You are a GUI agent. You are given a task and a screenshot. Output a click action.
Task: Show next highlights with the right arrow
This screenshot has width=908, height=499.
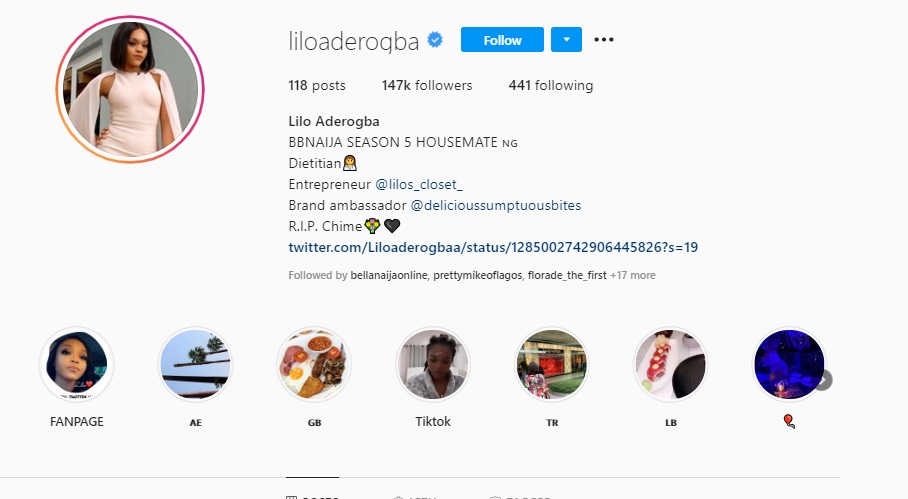click(x=823, y=380)
